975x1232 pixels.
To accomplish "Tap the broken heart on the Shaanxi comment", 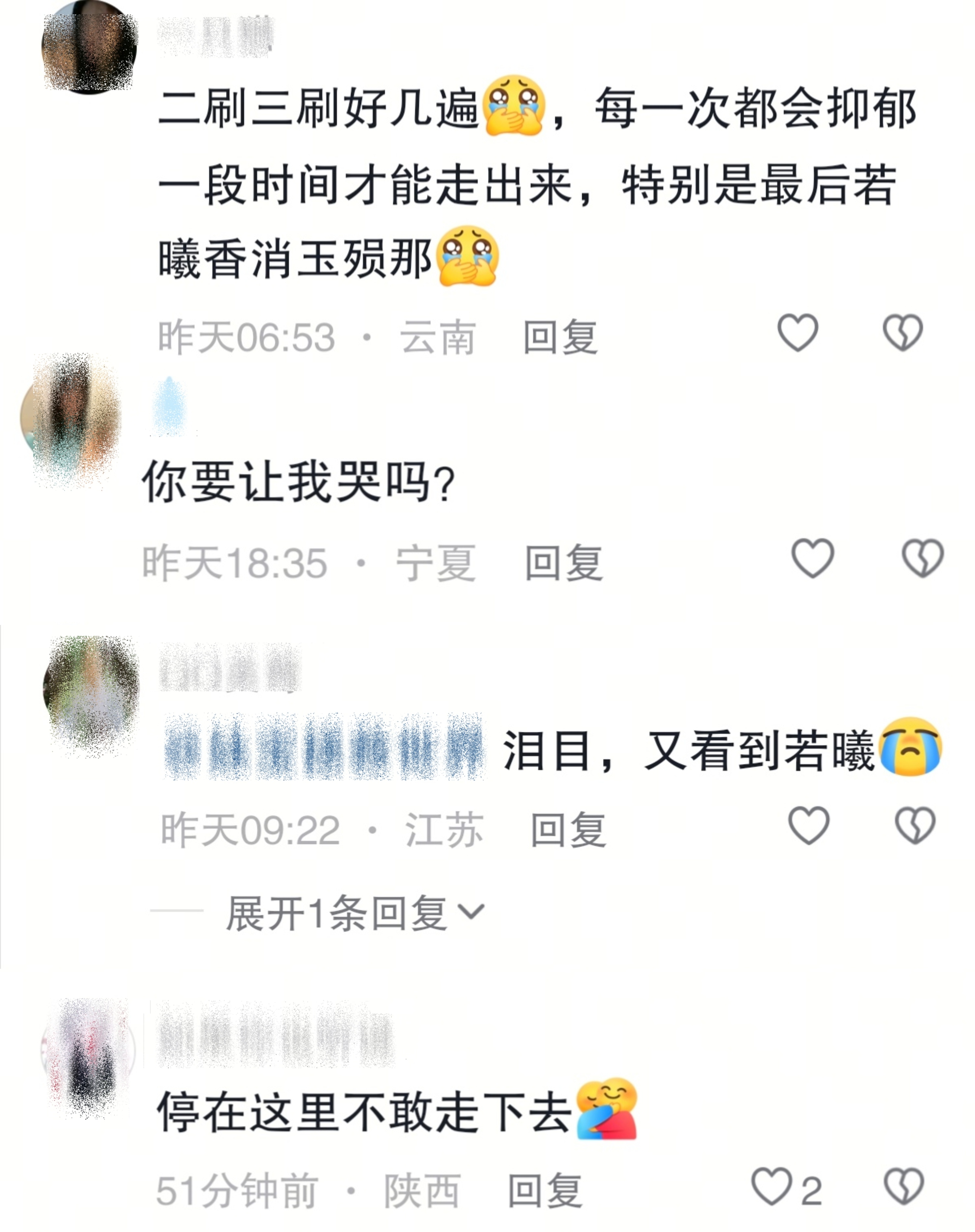I will tap(904, 1186).
